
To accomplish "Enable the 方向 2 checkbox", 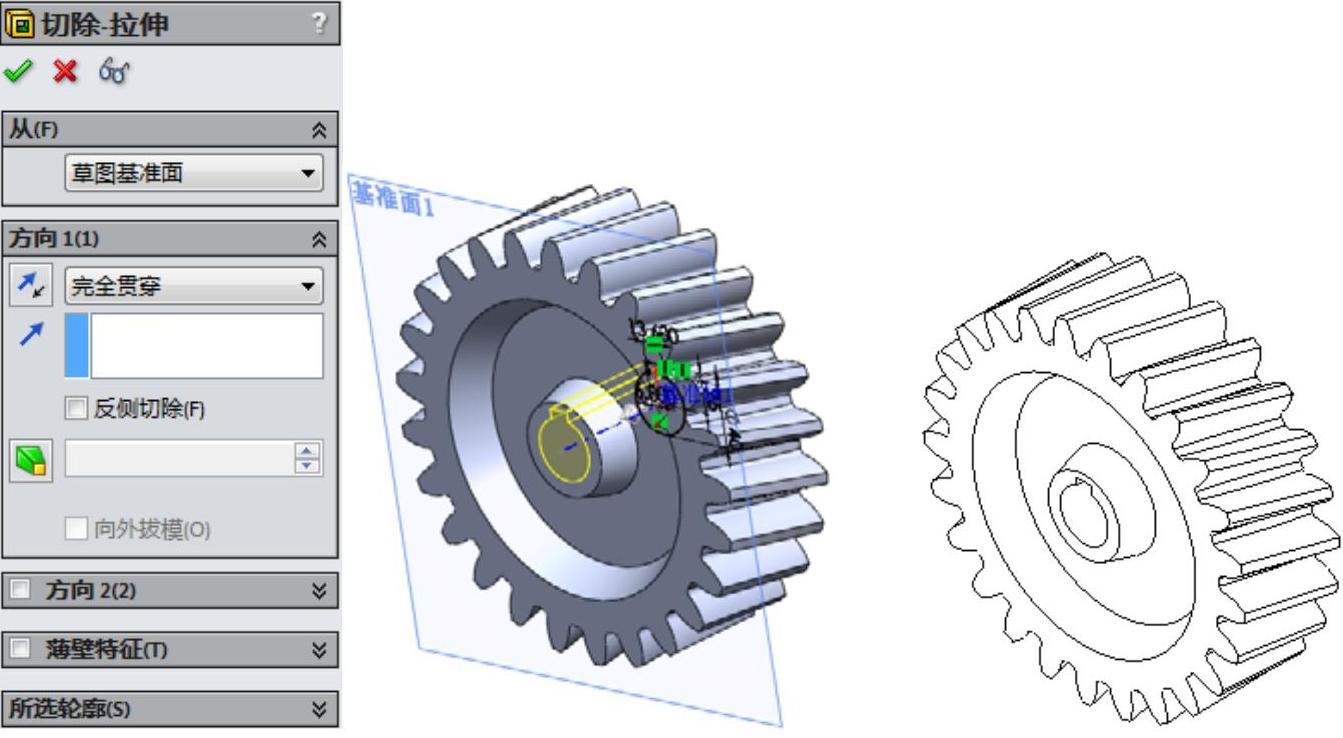I will click(20, 590).
